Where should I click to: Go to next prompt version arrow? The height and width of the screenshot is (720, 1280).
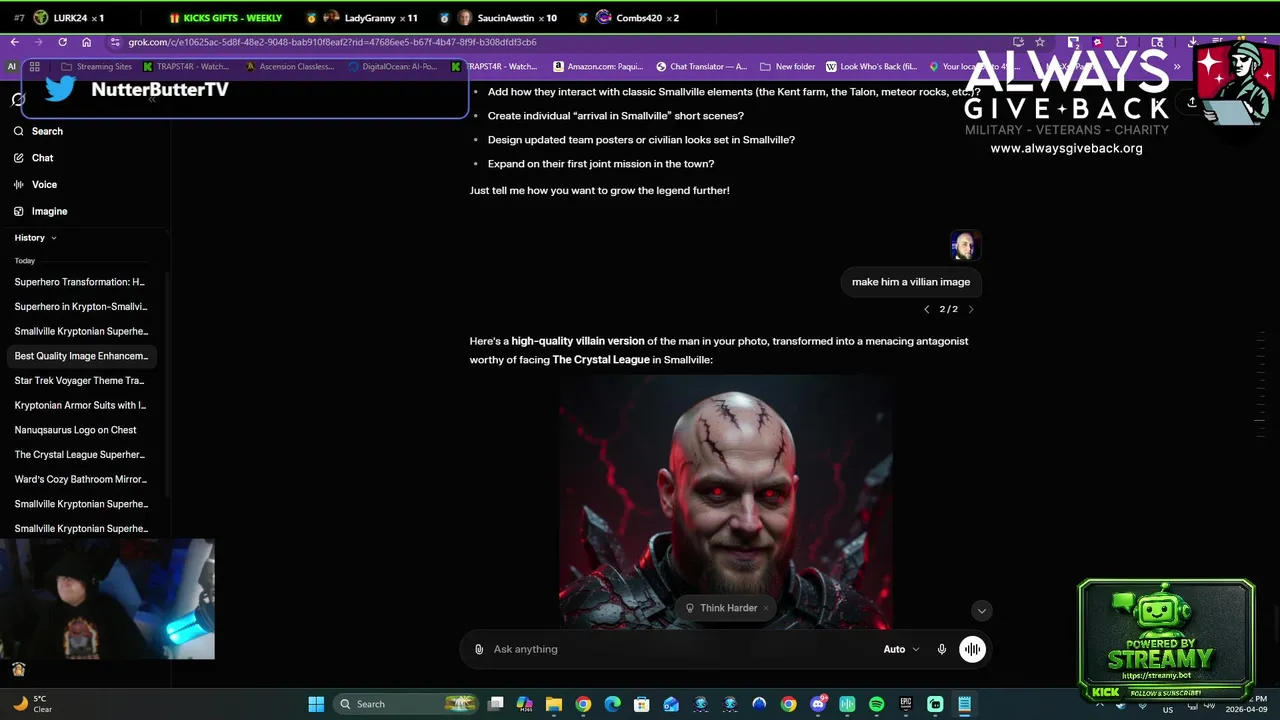[970, 309]
